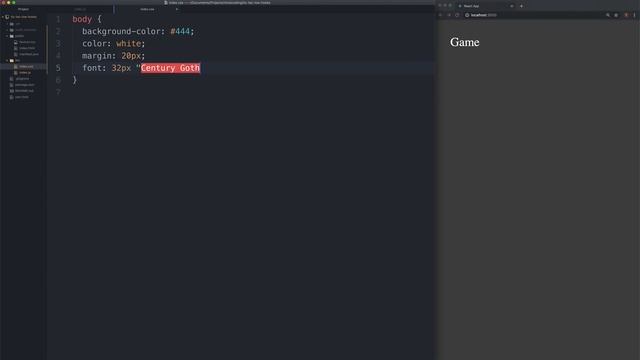This screenshot has height=360, width=640.
Task: Click the #444 color value
Action: click(x=180, y=31)
